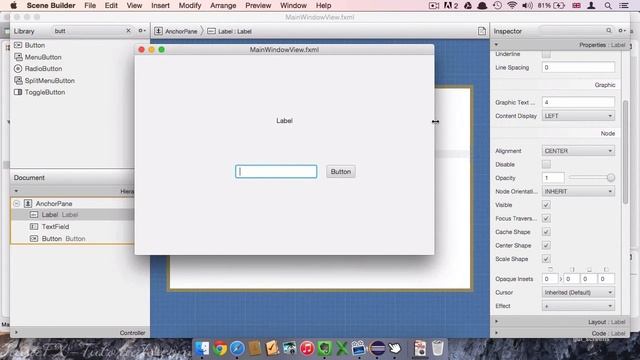Click the text field in preview window
640x360 pixels.
[x=276, y=171]
